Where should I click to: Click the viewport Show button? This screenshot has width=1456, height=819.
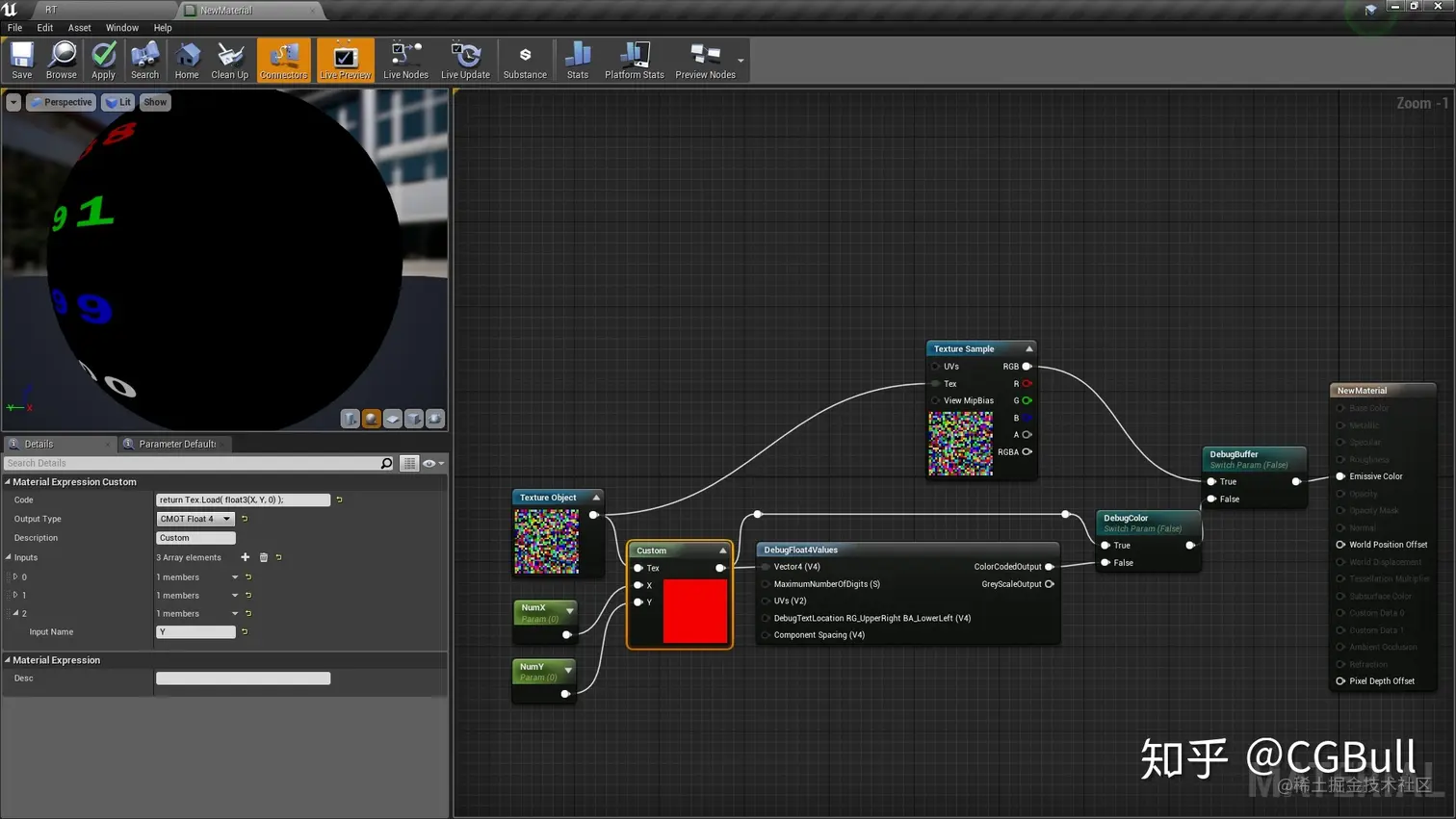point(155,102)
